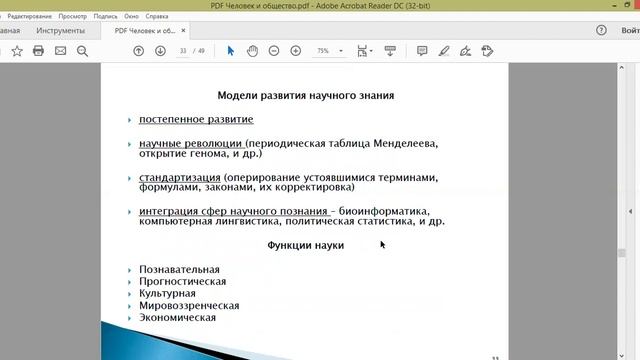640x360 pixels.
Task: Switch to the Инструменты tab
Action: (x=61, y=31)
